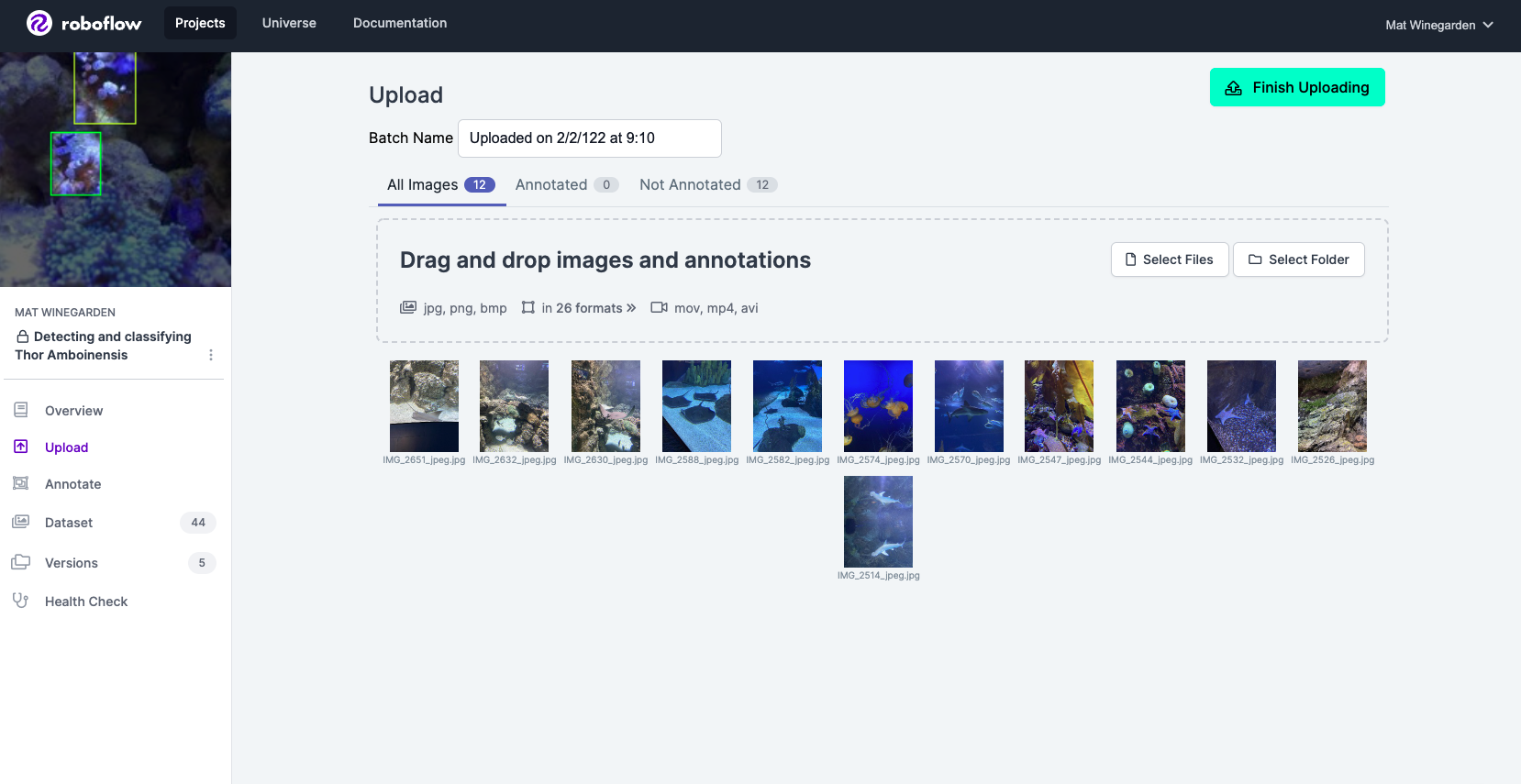Select the IMG_2574_jpeg.jpg jellyfish thumbnail

click(x=878, y=405)
